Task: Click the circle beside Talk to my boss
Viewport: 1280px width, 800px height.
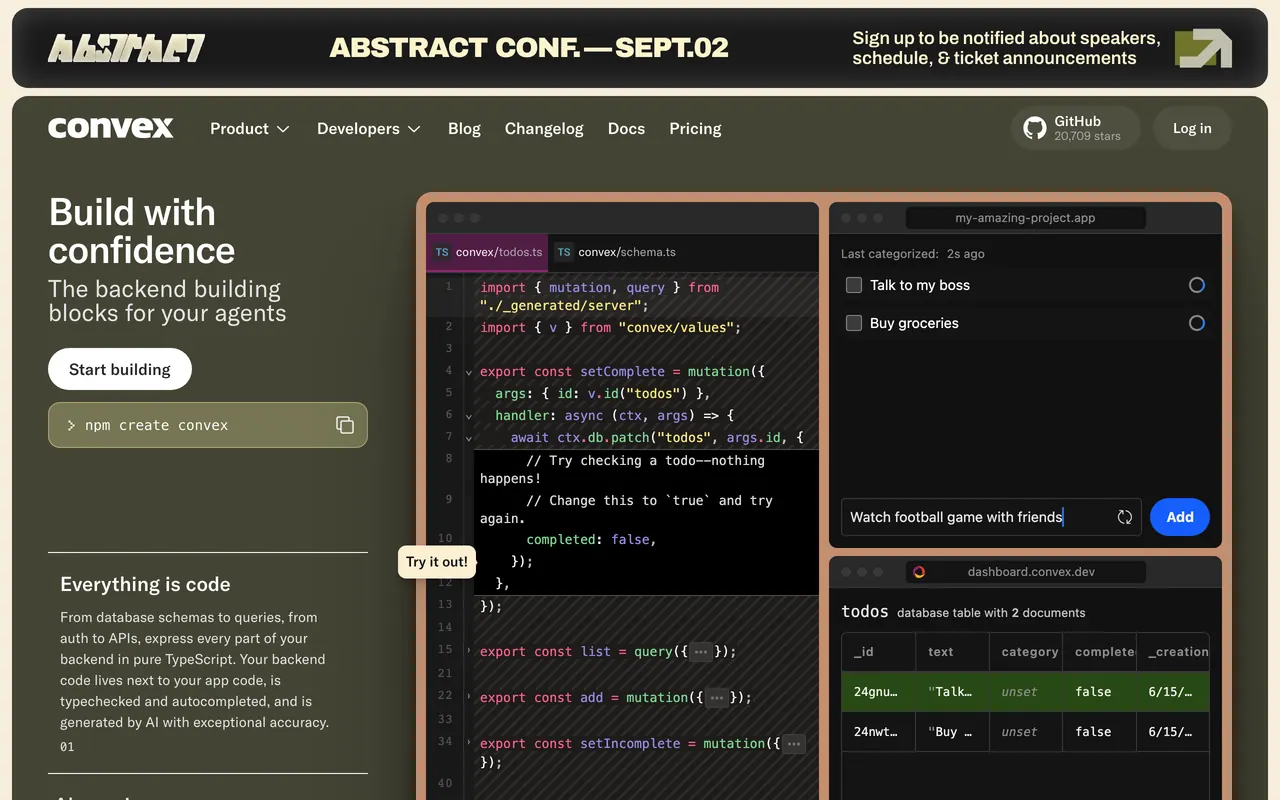Action: click(x=1197, y=285)
